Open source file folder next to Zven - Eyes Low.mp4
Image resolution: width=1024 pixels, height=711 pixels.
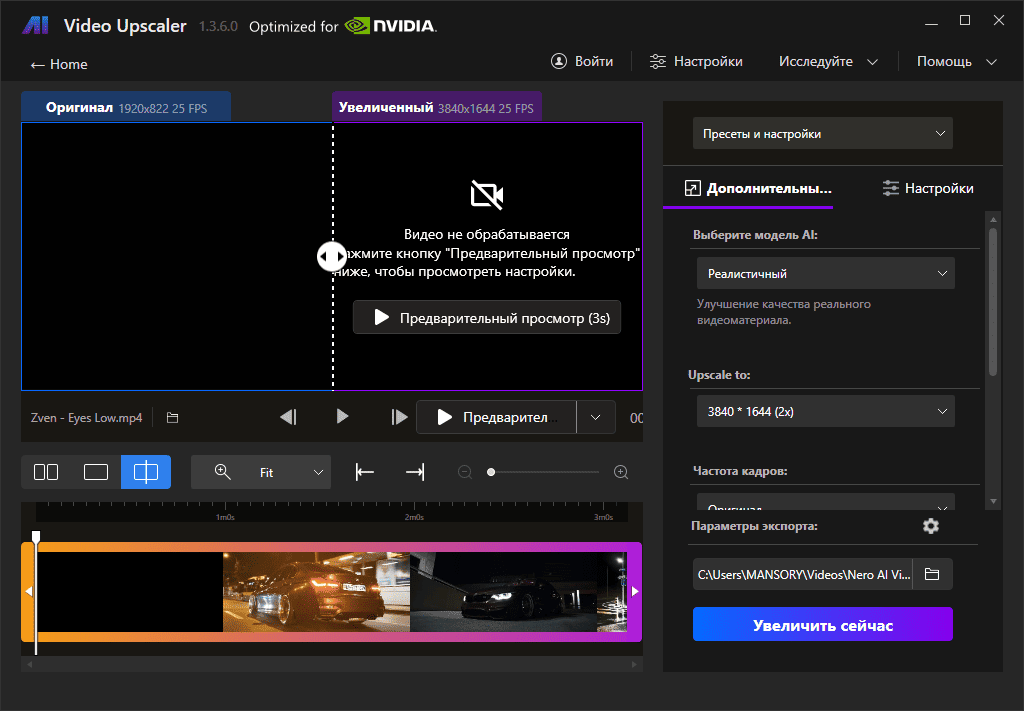coord(172,417)
